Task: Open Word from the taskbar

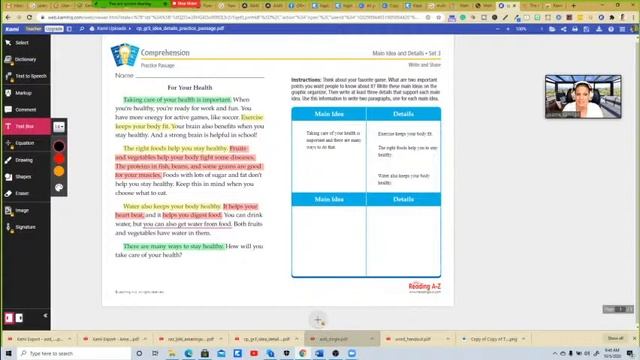Action: click(x=319, y=353)
